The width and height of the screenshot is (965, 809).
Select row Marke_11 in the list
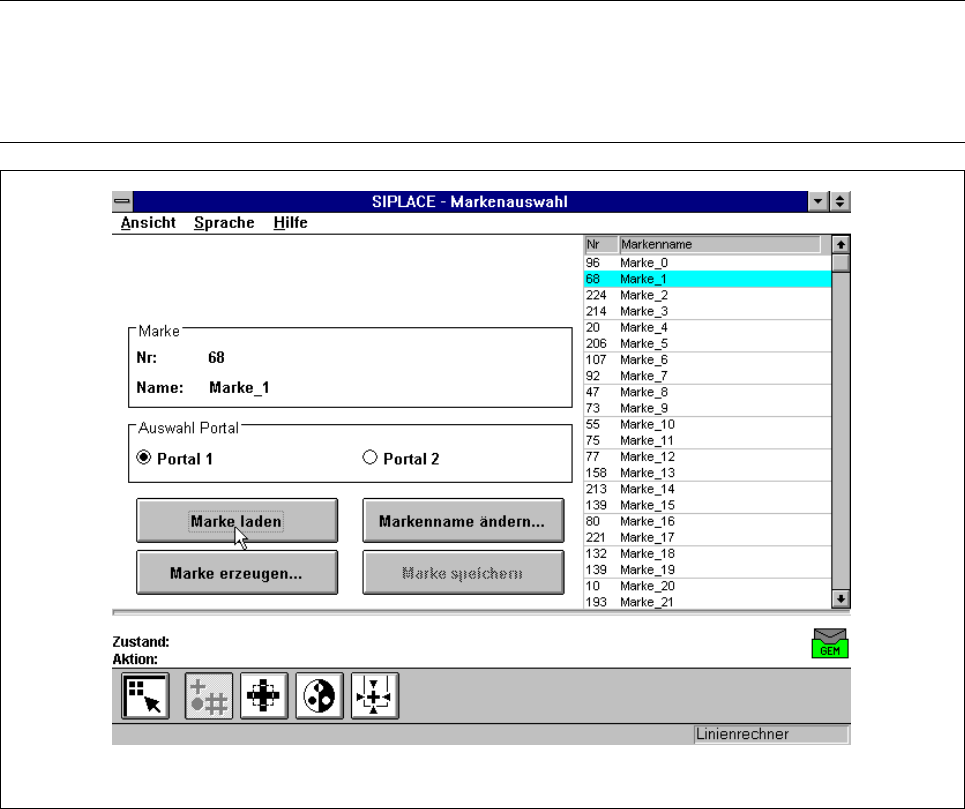click(707, 440)
